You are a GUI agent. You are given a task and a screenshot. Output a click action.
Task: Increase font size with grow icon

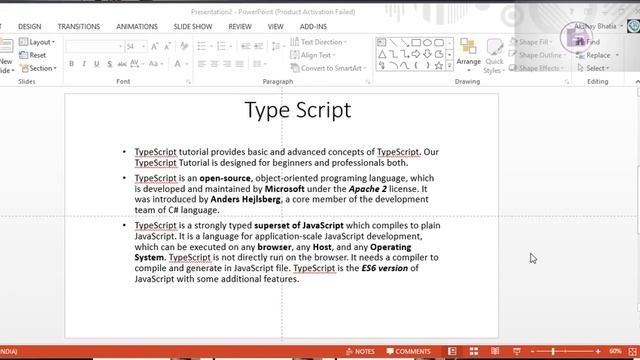(x=154, y=47)
